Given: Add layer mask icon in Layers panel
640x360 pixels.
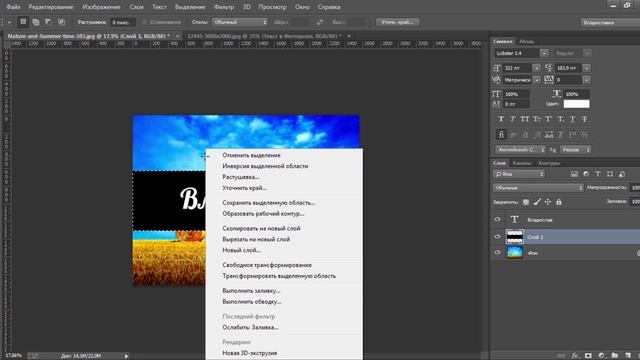Looking at the screenshot, I should pyautogui.click(x=588, y=356).
